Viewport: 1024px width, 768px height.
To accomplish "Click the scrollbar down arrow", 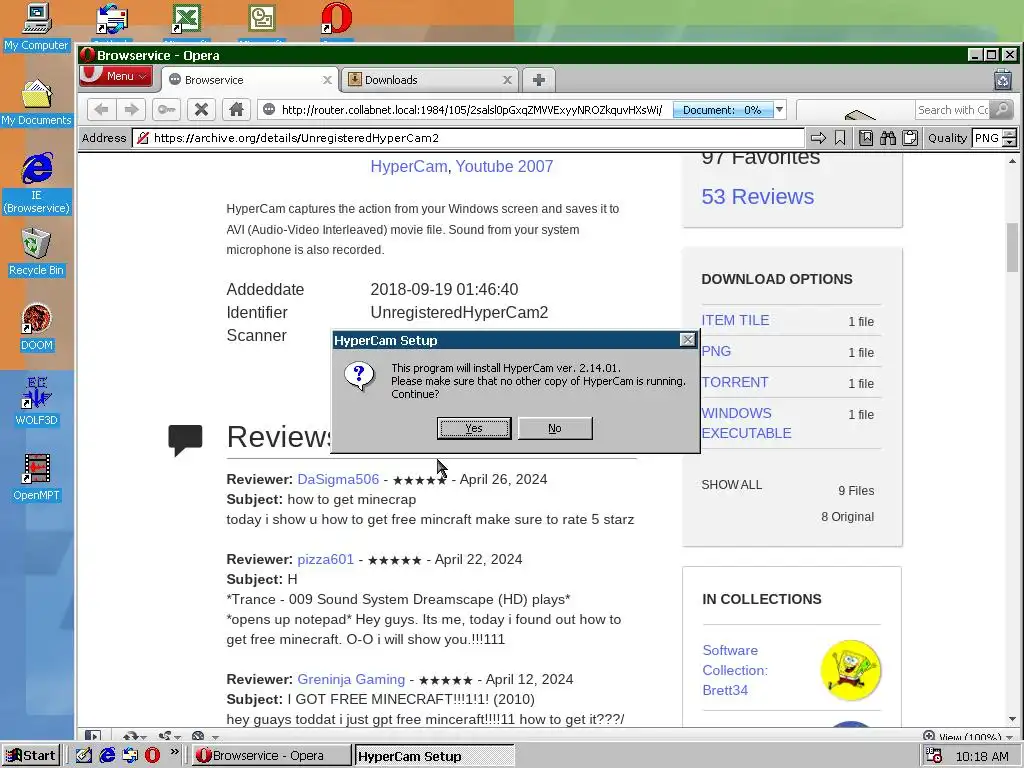I will pyautogui.click(x=1012, y=719).
